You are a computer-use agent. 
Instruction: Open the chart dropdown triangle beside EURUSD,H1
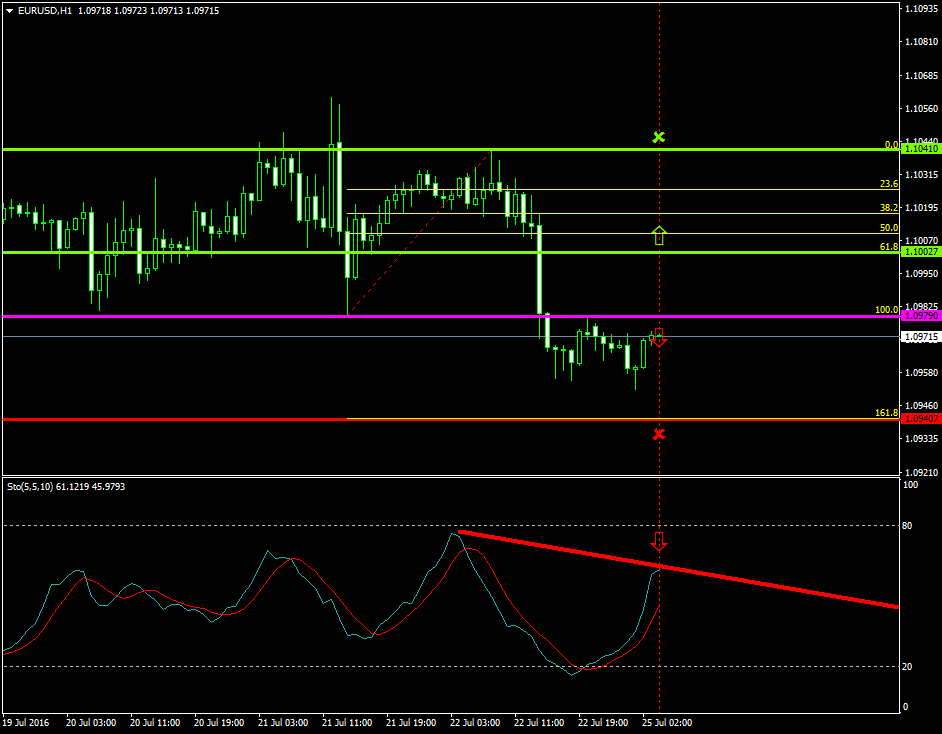point(9,10)
